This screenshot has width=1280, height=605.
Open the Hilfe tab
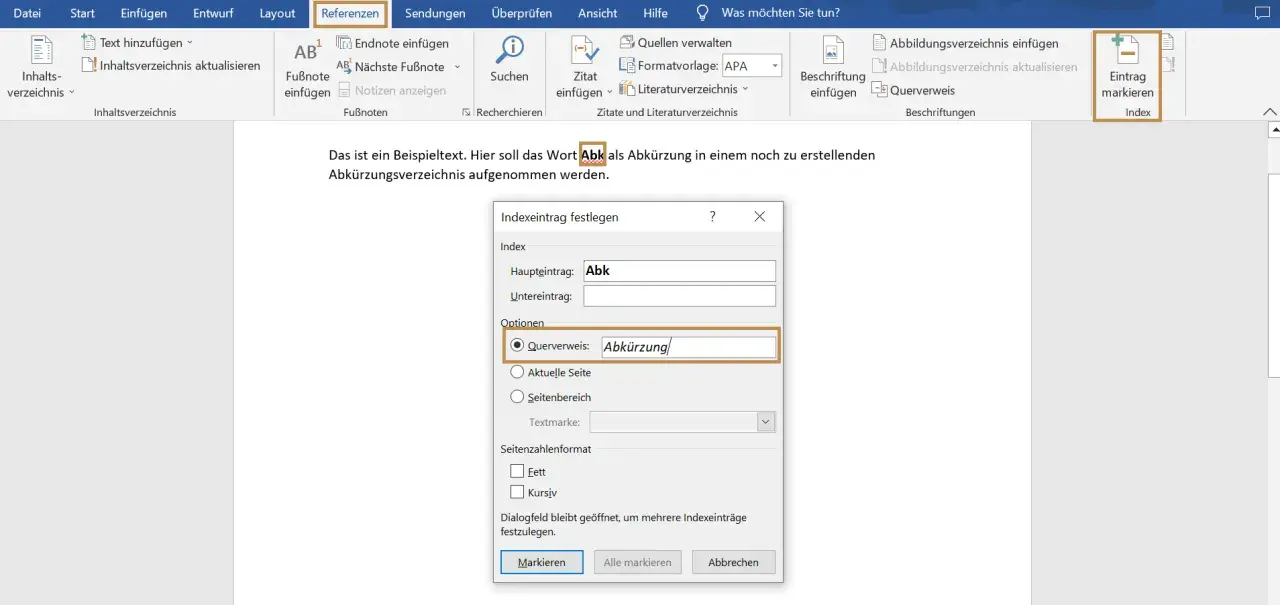click(x=656, y=13)
